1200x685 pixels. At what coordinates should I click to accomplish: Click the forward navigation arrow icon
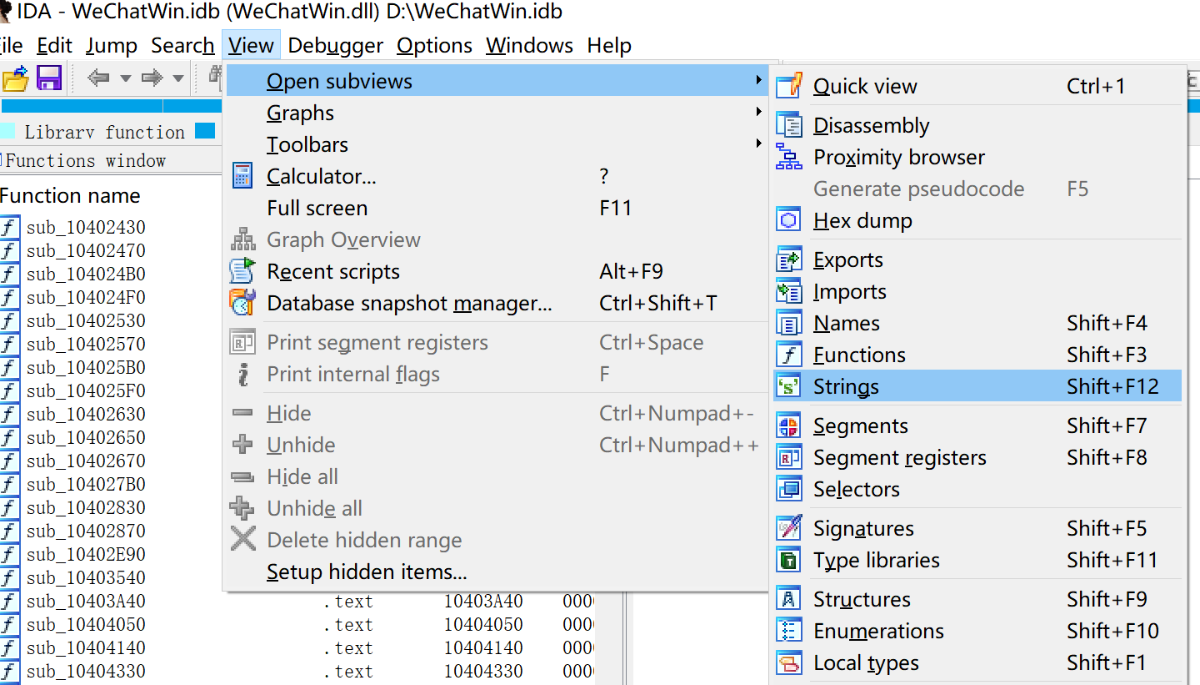151,78
